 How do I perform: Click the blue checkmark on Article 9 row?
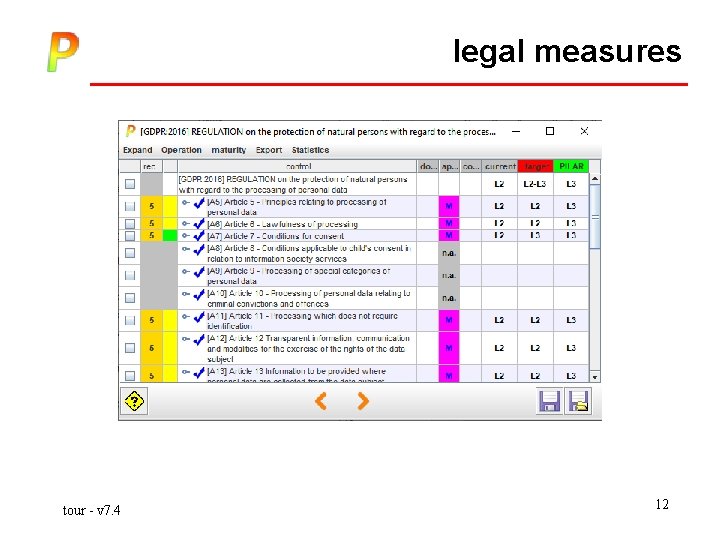point(199,272)
